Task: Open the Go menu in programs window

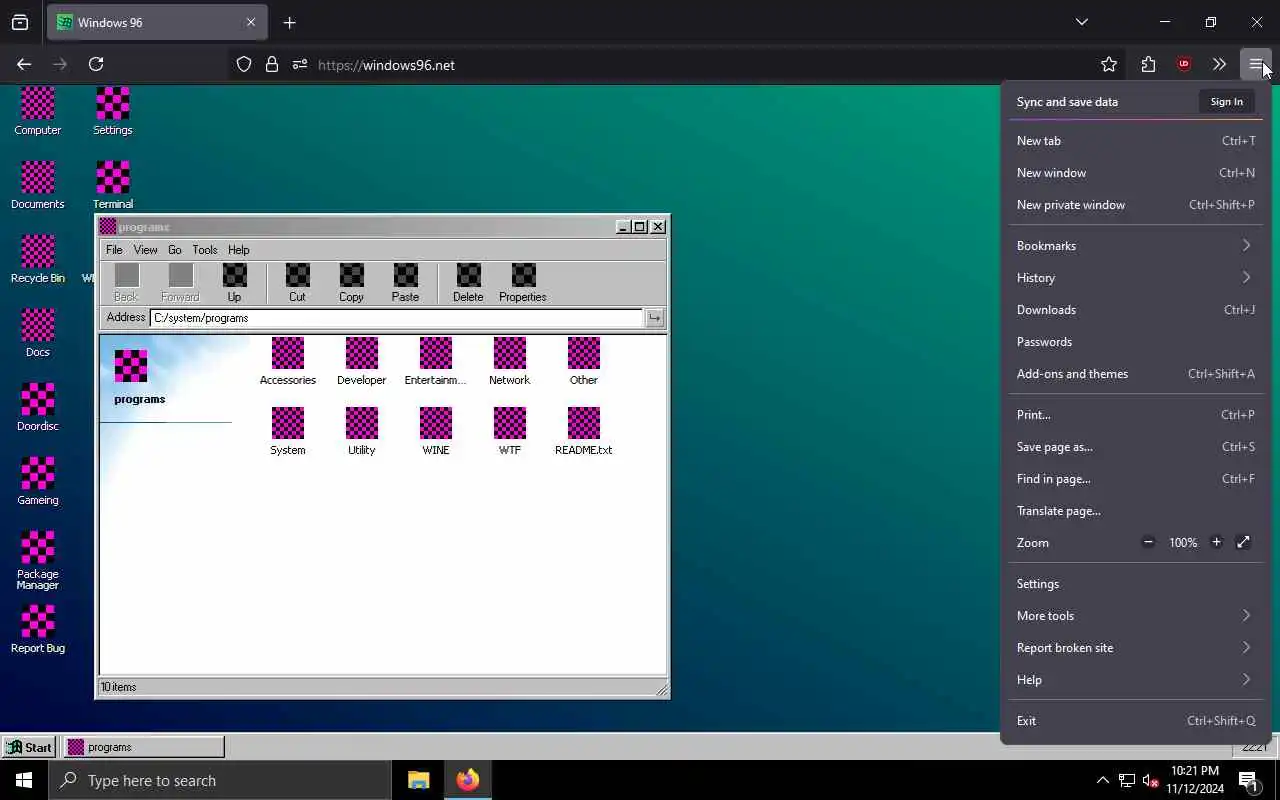Action: click(x=175, y=250)
